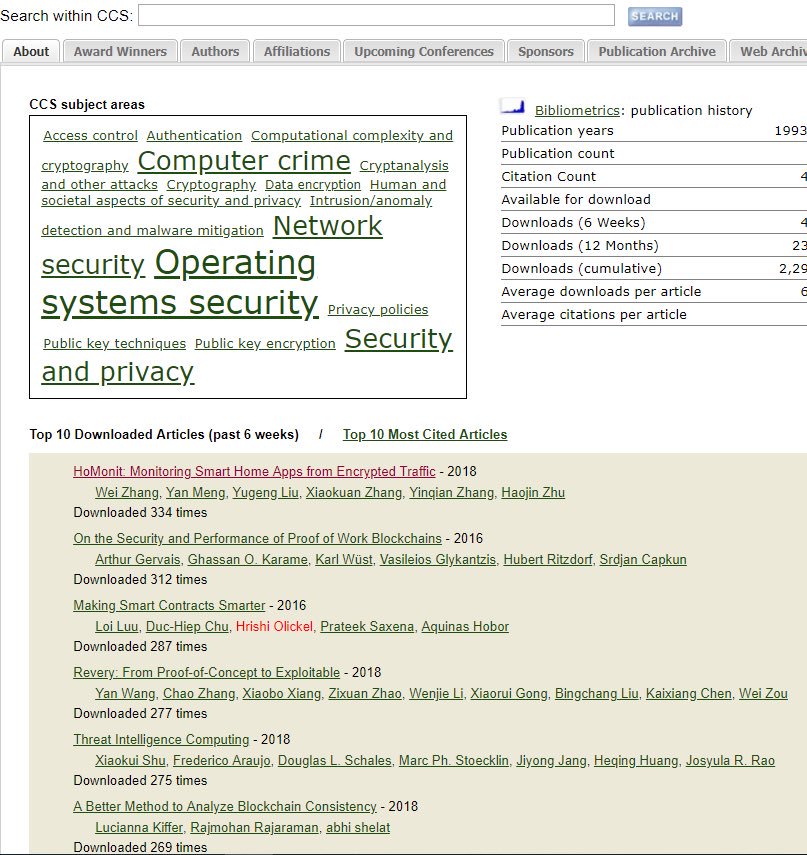The height and width of the screenshot is (855, 807).
Task: Click the Public key techniques link
Action: pyautogui.click(x=115, y=344)
